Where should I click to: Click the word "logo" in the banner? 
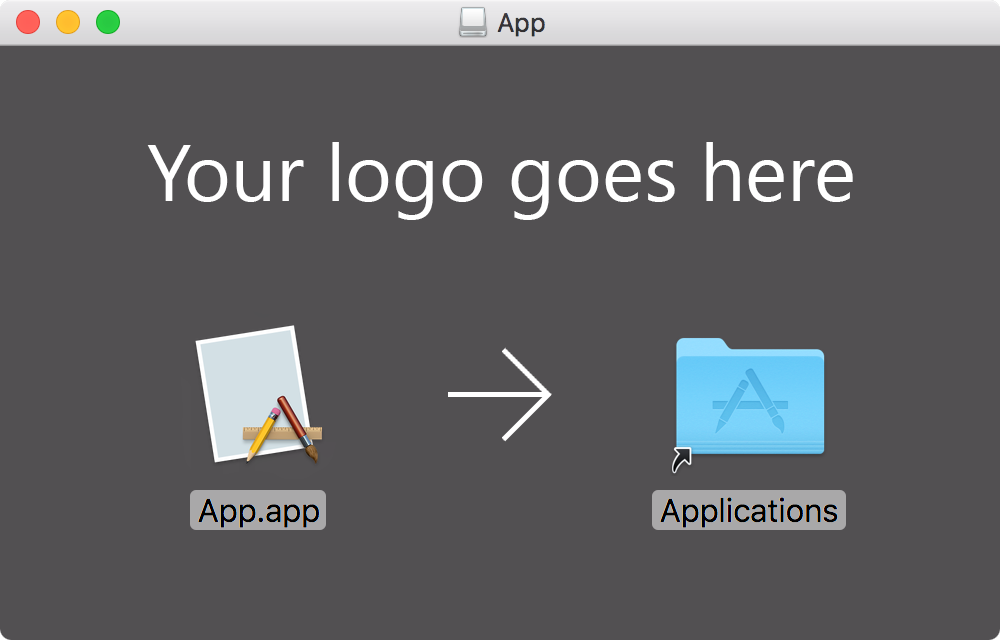[406, 178]
